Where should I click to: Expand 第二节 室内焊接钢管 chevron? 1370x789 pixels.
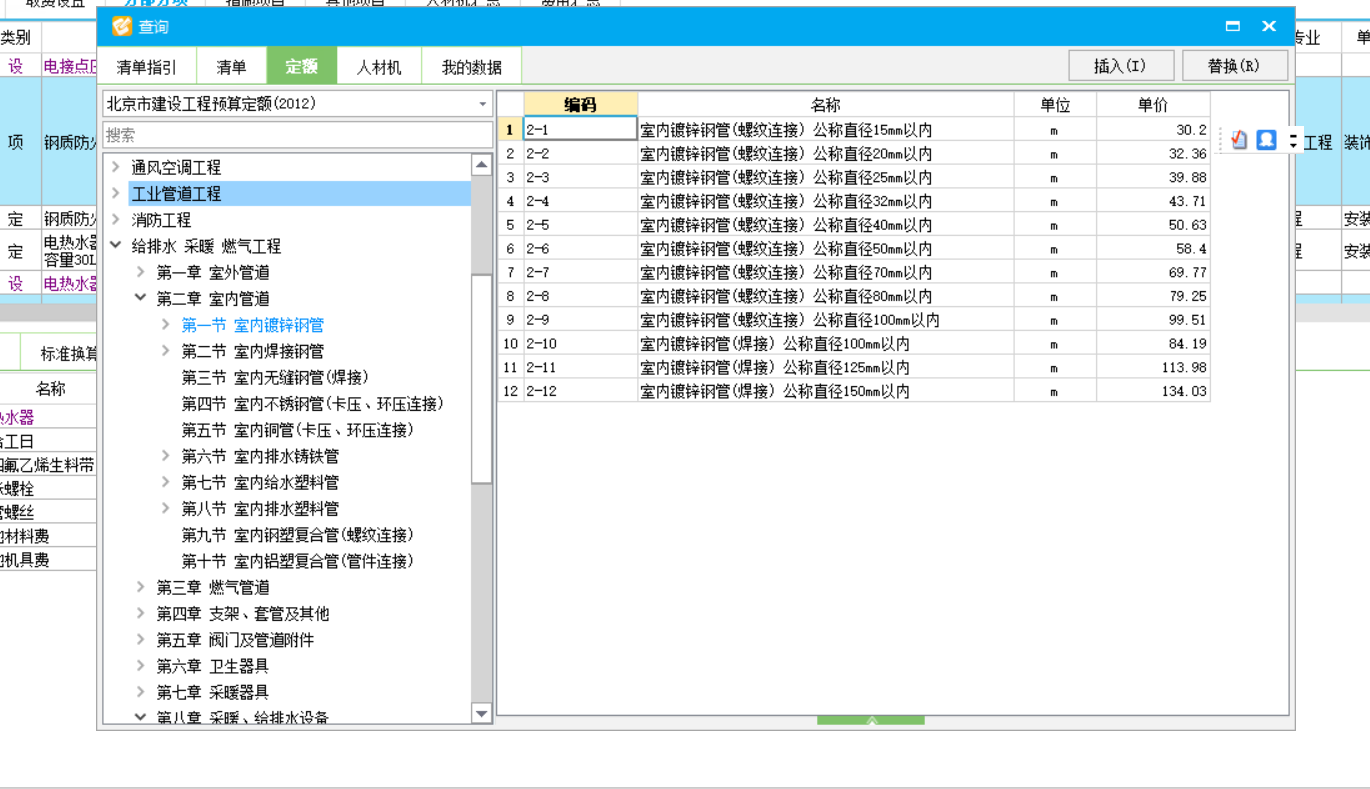point(166,350)
